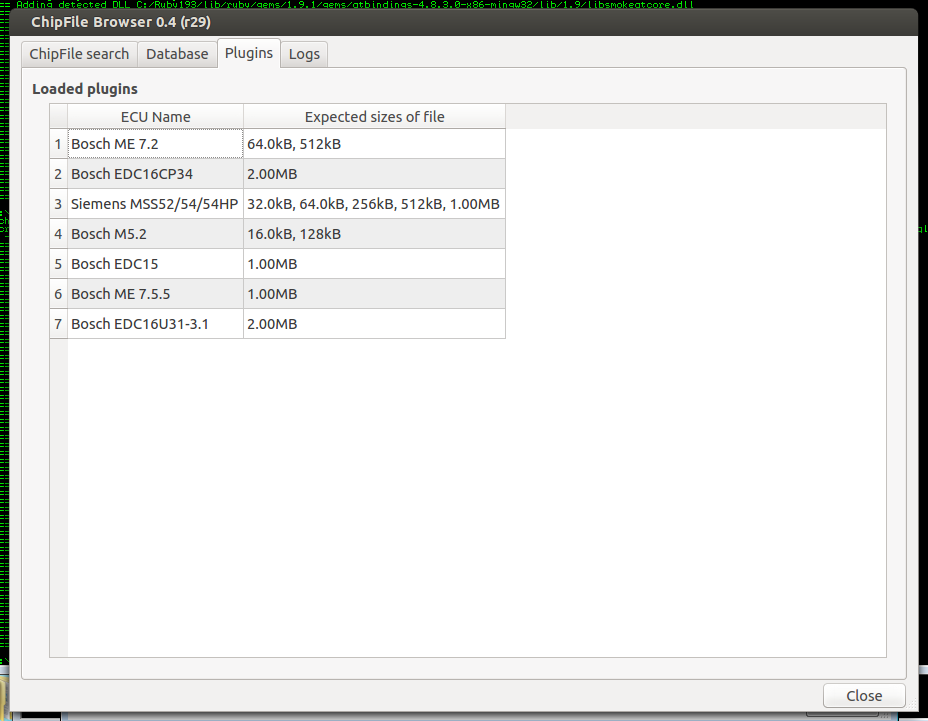Select the Plugins tab
The image size is (928, 721).
pyautogui.click(x=249, y=53)
